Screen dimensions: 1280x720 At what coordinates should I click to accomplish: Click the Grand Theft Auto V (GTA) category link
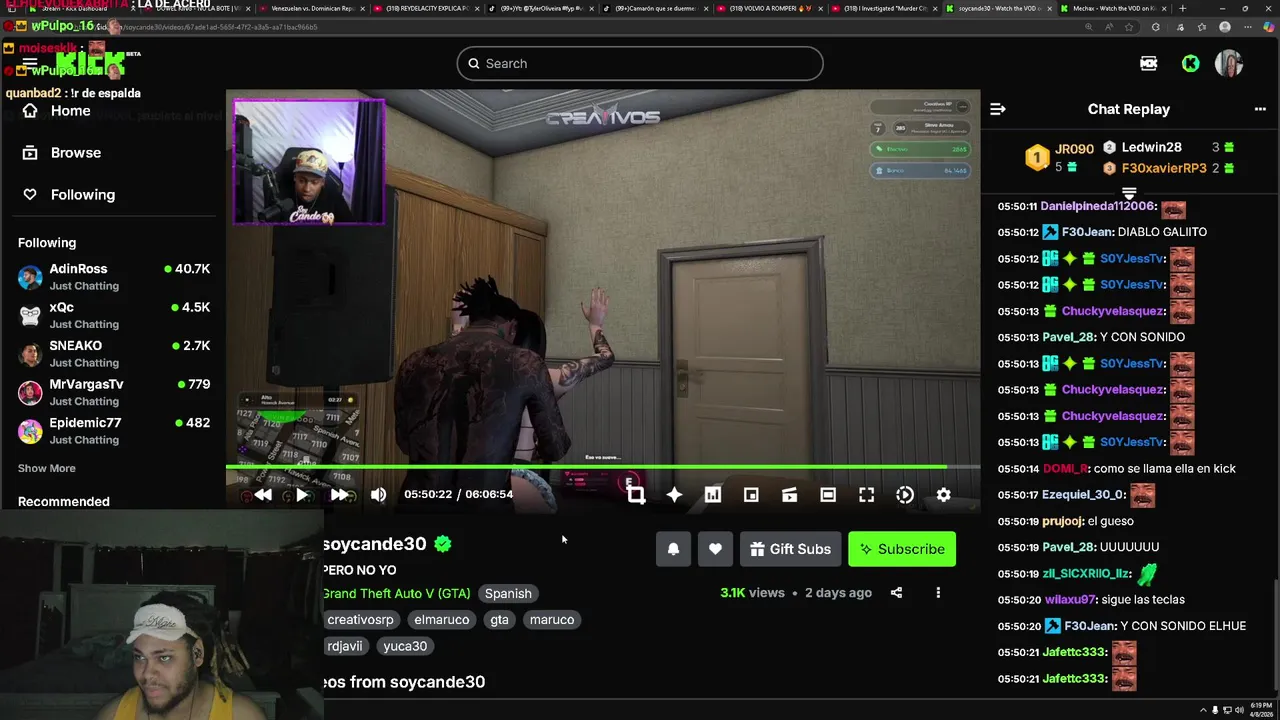pyautogui.click(x=396, y=593)
